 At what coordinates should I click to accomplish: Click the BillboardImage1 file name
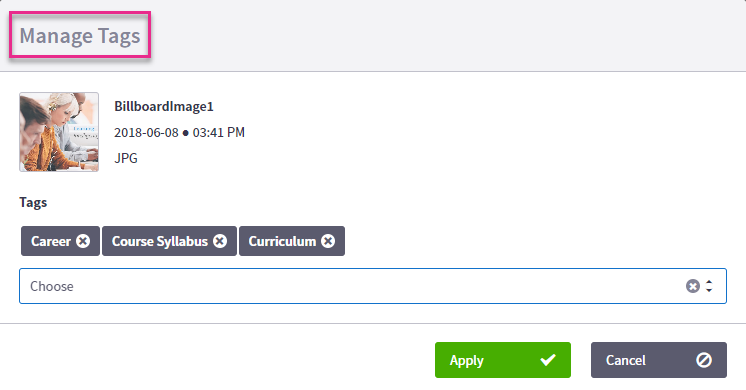tap(164, 106)
